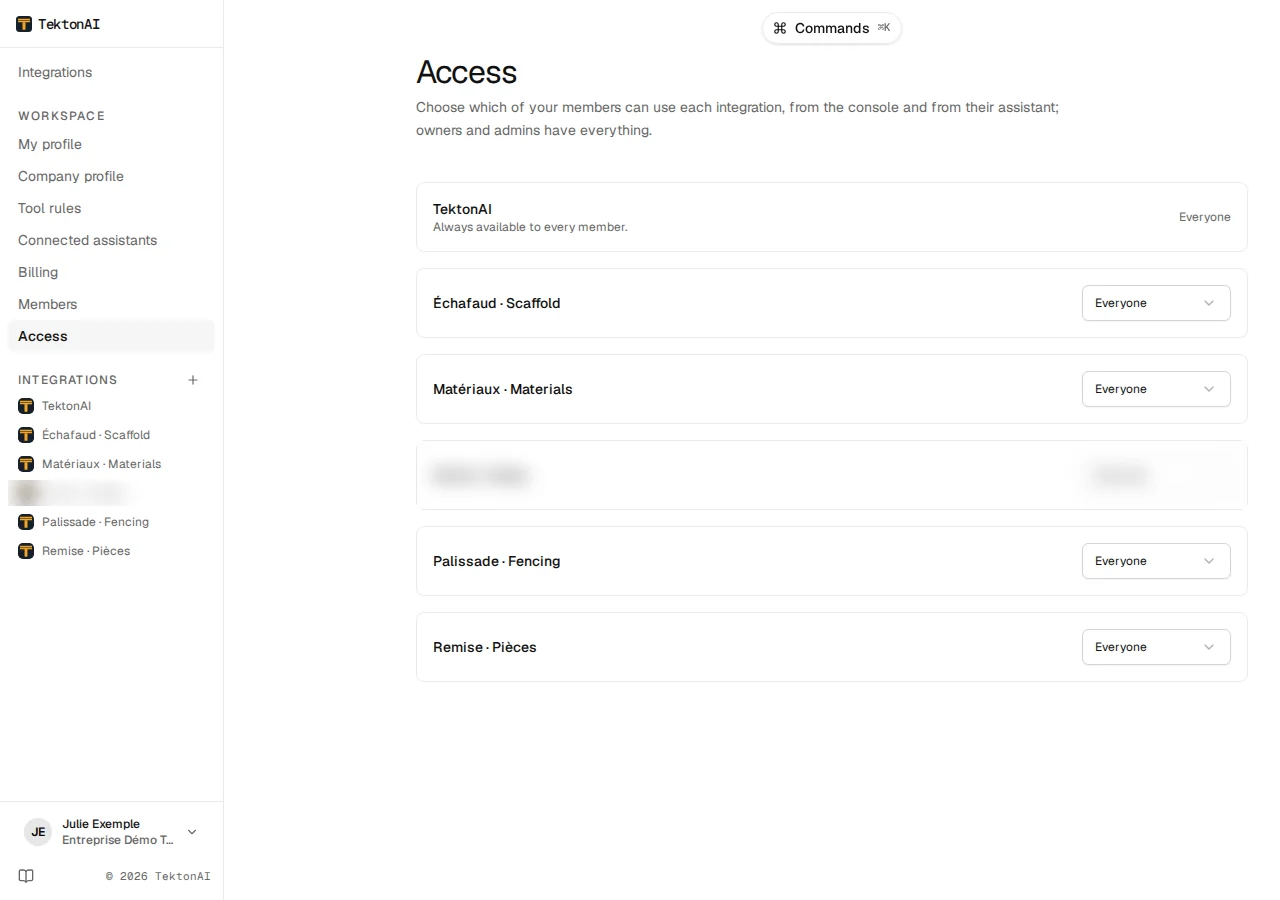Click the © 2026 TektonAI footer text
Screen dimensions: 1280x900
click(158, 876)
